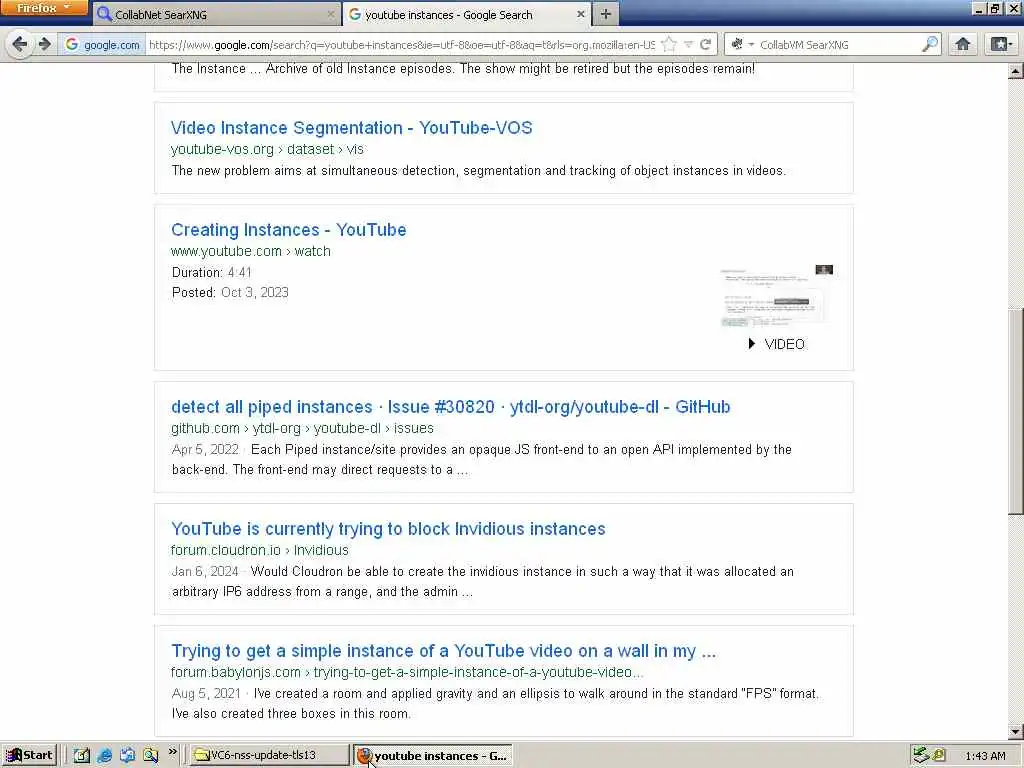Select the youtube instances Google Search tab
This screenshot has width=1024, height=768.
tap(466, 14)
